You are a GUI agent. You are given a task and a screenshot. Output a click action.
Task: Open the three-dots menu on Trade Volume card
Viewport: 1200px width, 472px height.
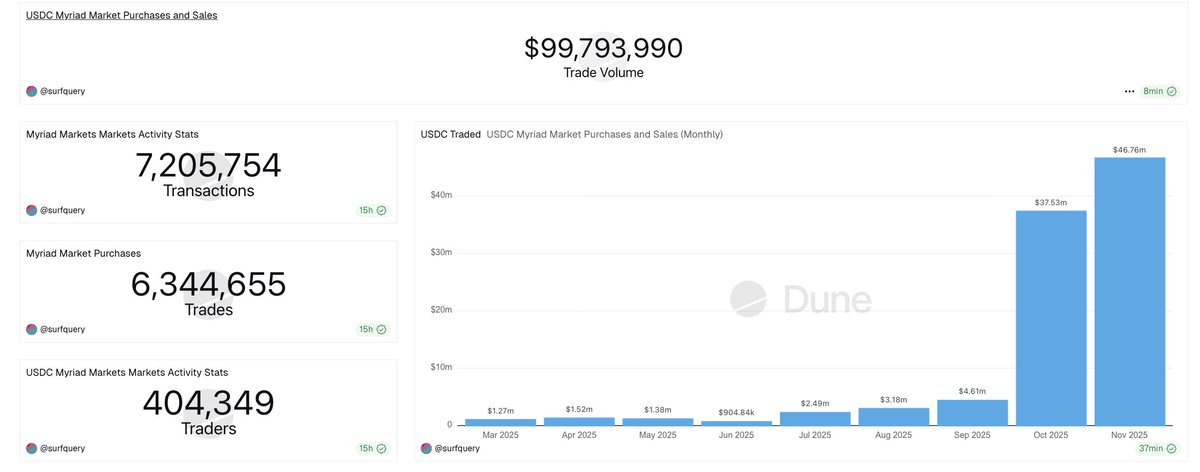click(1129, 91)
